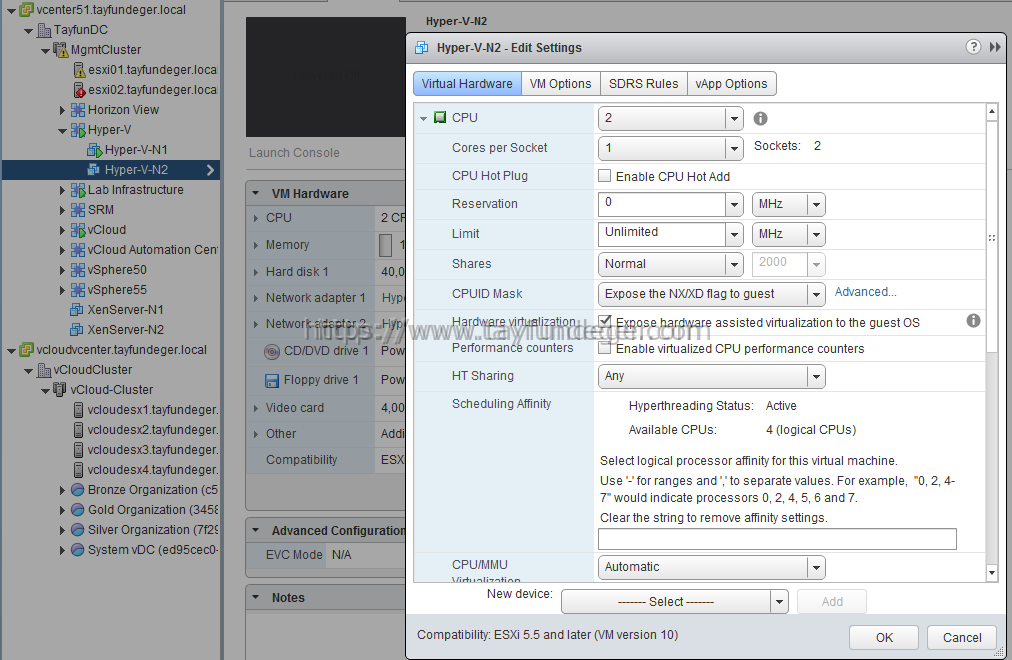Click the vSphere55 vApp icon

point(77,290)
